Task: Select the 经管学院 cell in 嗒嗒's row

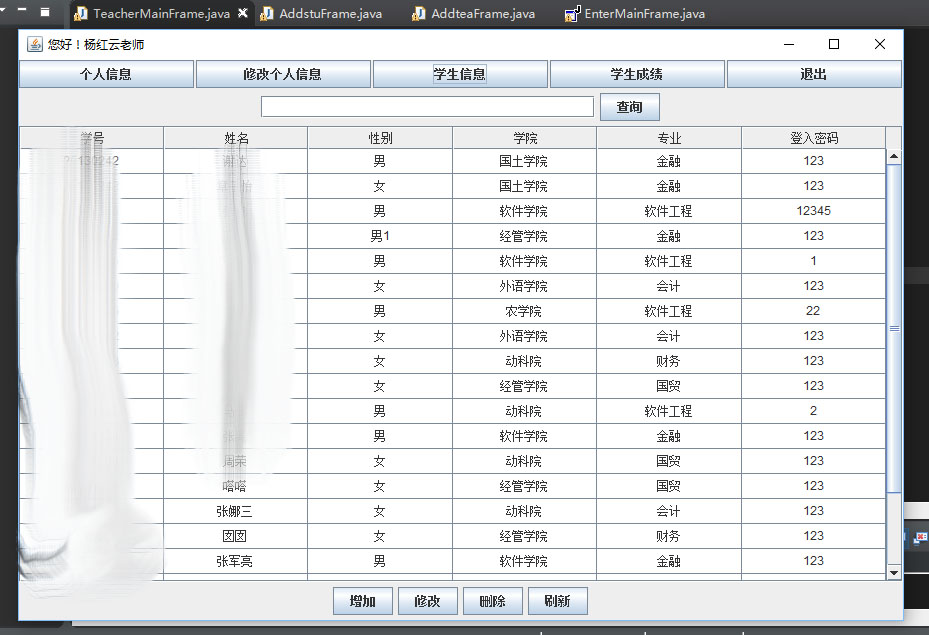Action: pos(524,486)
